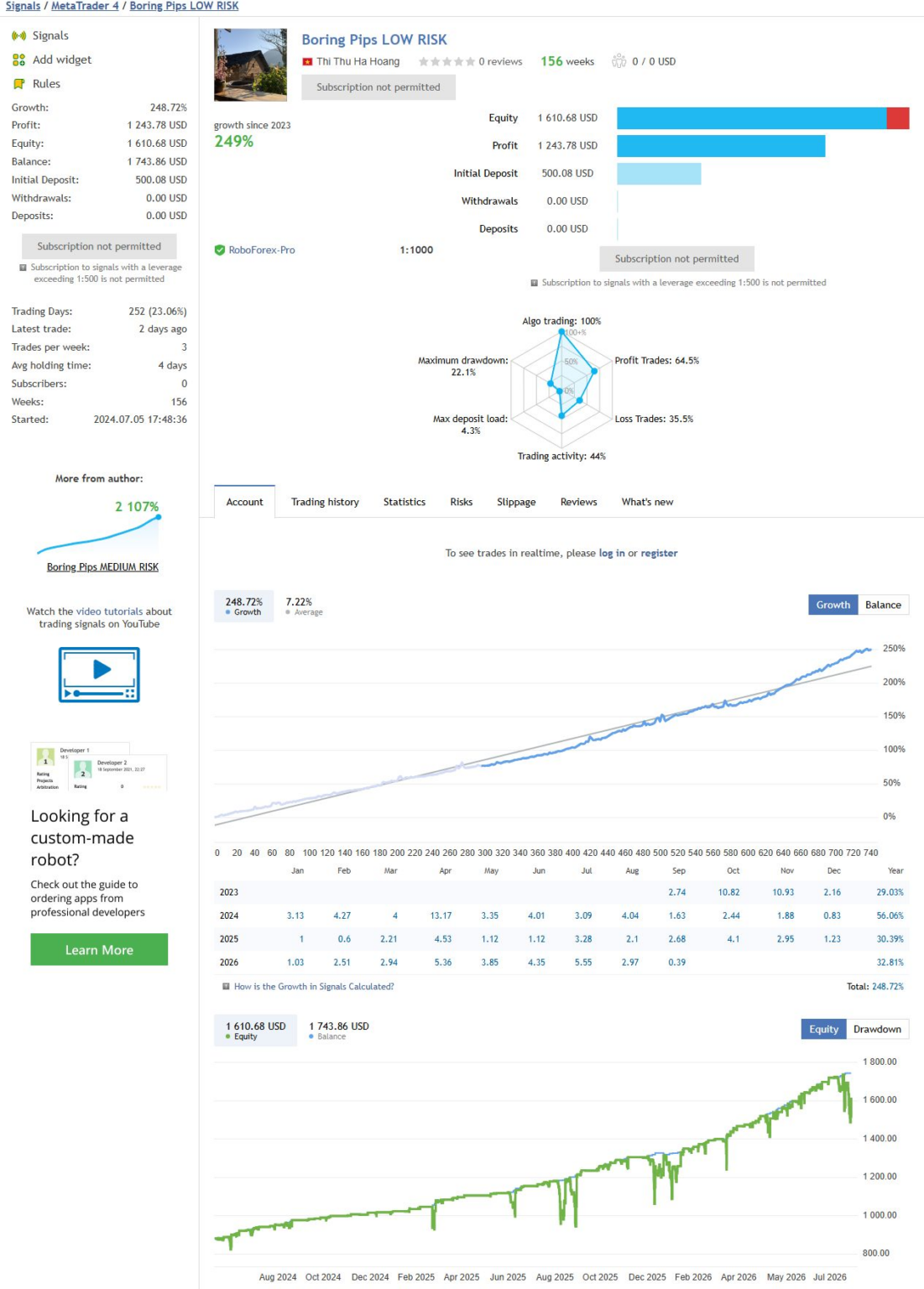Open the Statistics tab

405,502
